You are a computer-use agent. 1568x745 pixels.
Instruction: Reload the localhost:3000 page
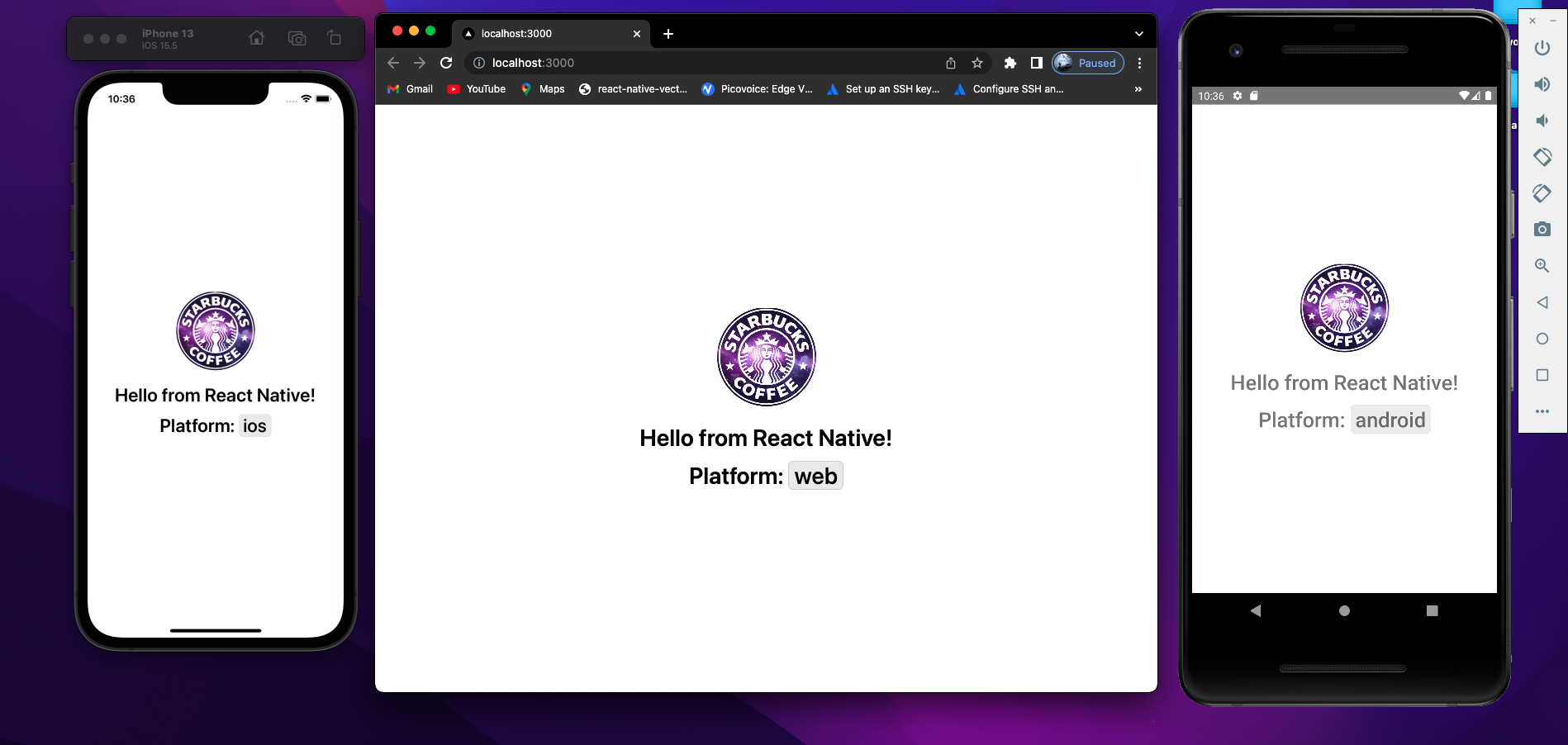click(x=446, y=63)
